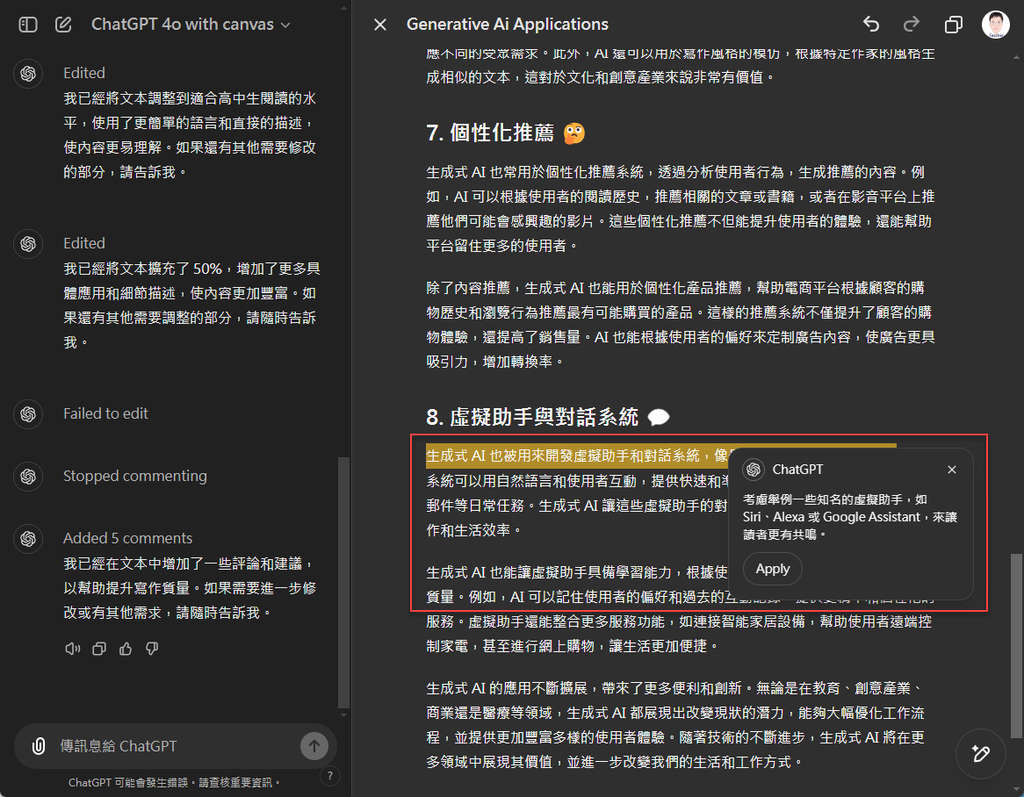The width and height of the screenshot is (1024, 797).
Task: Click the ChatGPT logo beside Failed to edit
Action: coord(28,414)
